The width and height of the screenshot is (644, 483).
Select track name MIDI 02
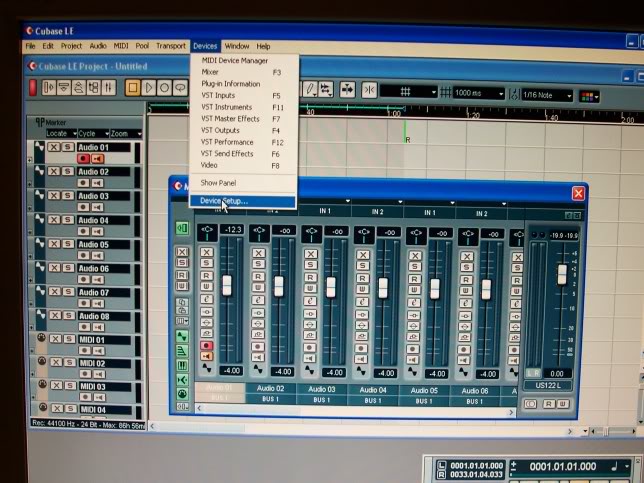click(104, 363)
